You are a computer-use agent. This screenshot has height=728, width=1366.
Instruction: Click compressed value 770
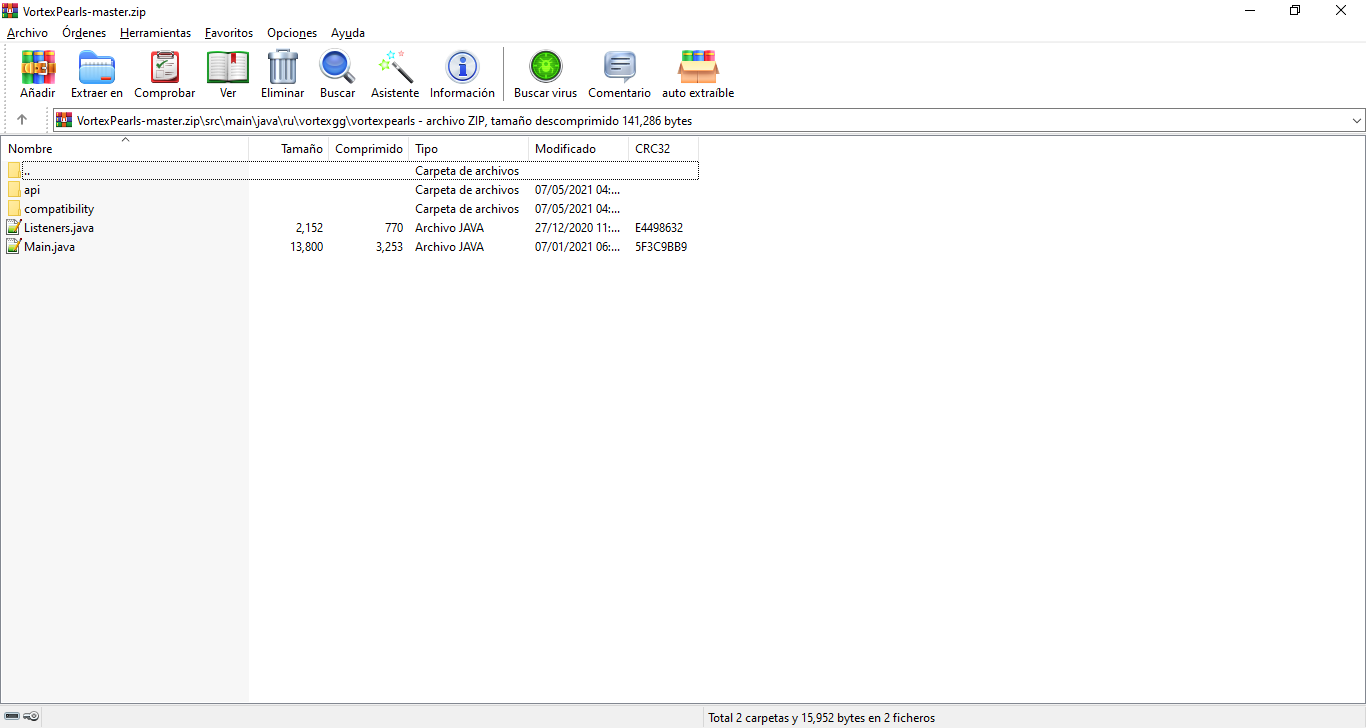[393, 228]
